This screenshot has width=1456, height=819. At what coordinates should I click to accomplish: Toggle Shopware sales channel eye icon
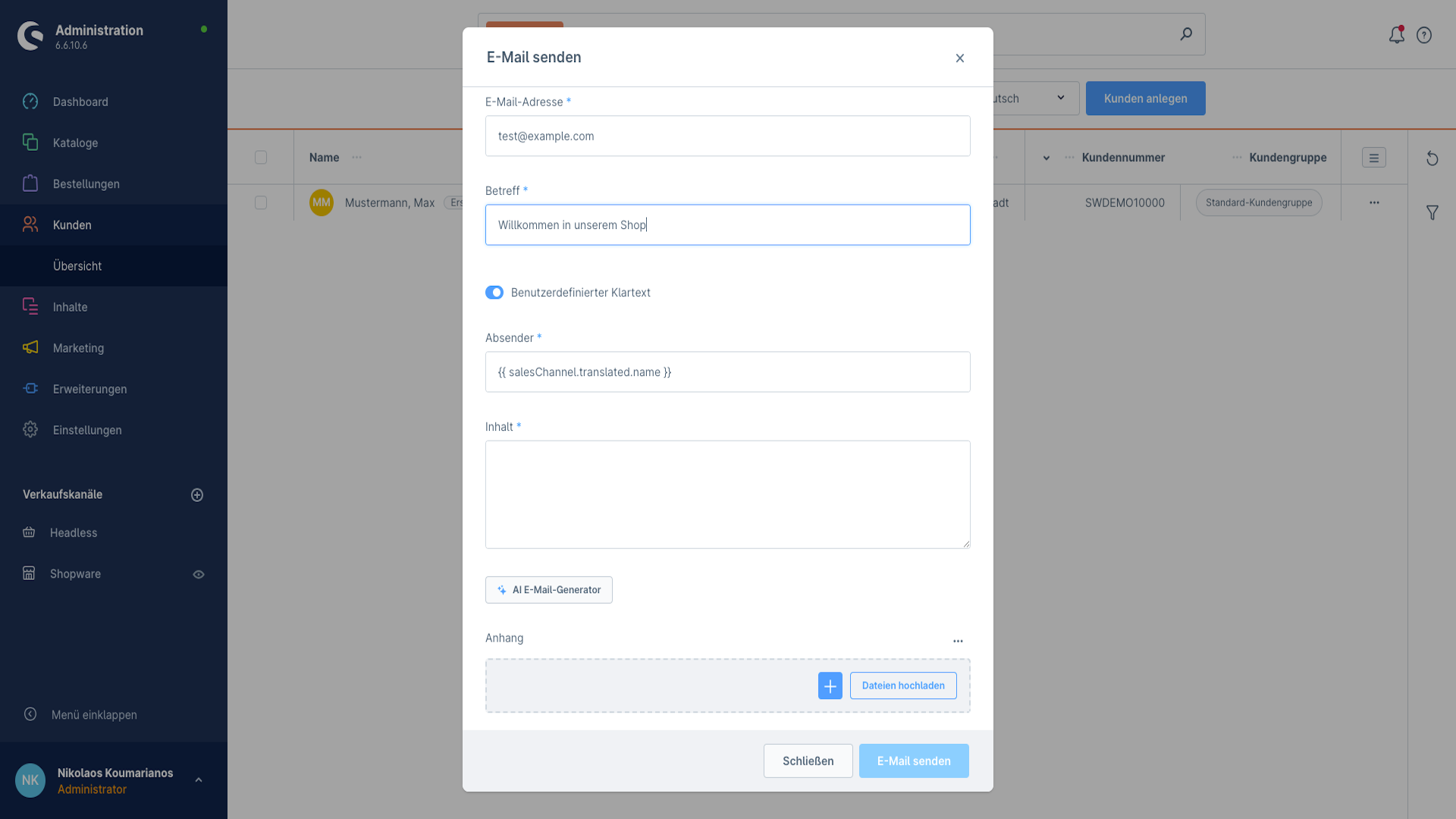(x=199, y=575)
